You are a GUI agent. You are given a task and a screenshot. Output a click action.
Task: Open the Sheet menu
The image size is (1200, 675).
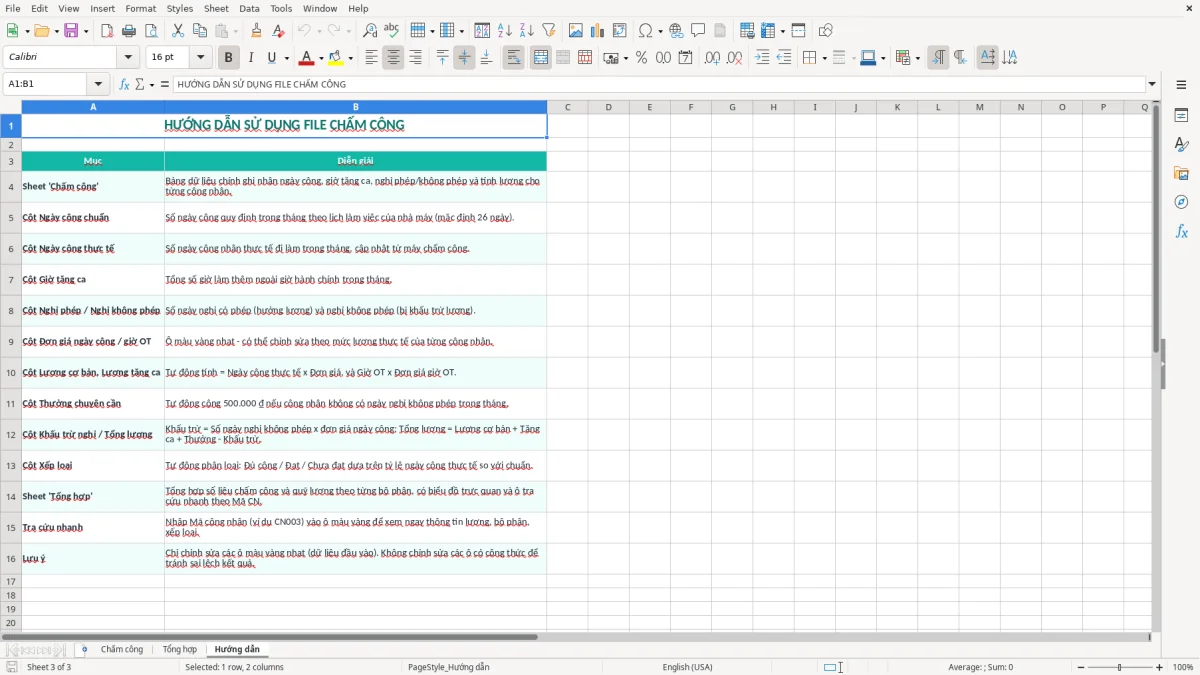click(216, 8)
